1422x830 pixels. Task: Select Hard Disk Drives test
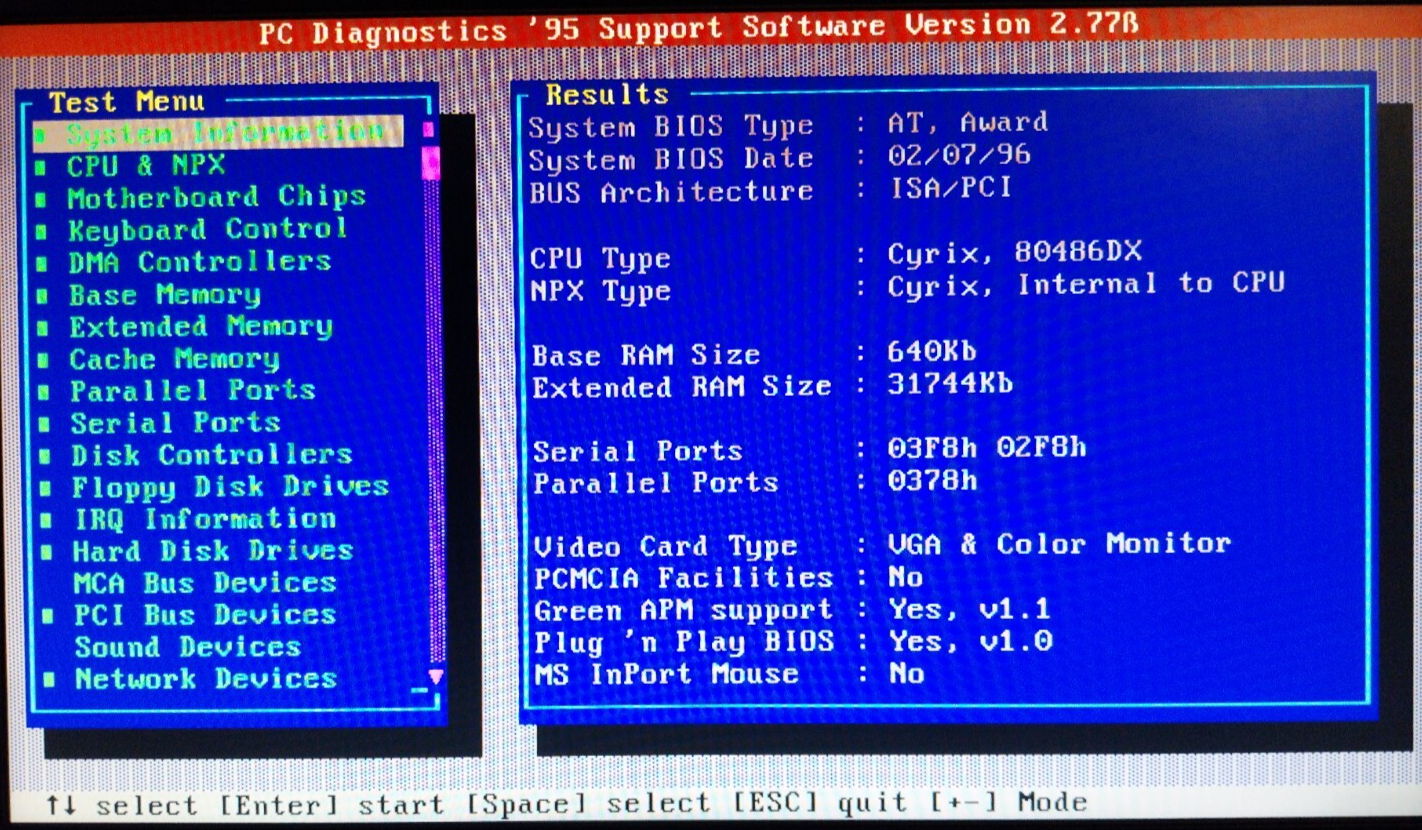[x=212, y=551]
